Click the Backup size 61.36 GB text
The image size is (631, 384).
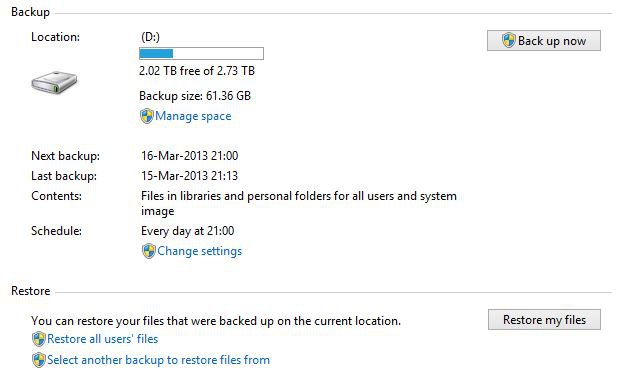click(195, 96)
